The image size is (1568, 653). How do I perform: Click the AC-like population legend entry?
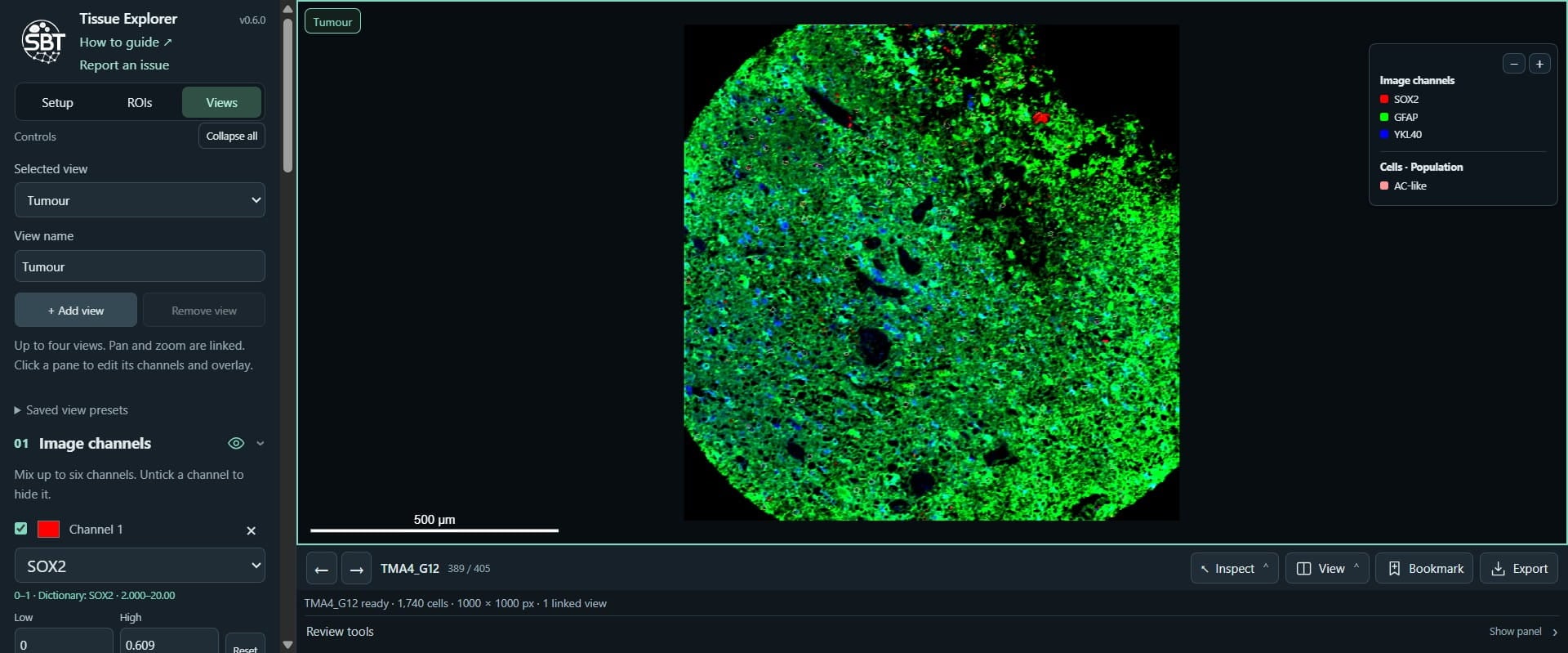[1403, 186]
